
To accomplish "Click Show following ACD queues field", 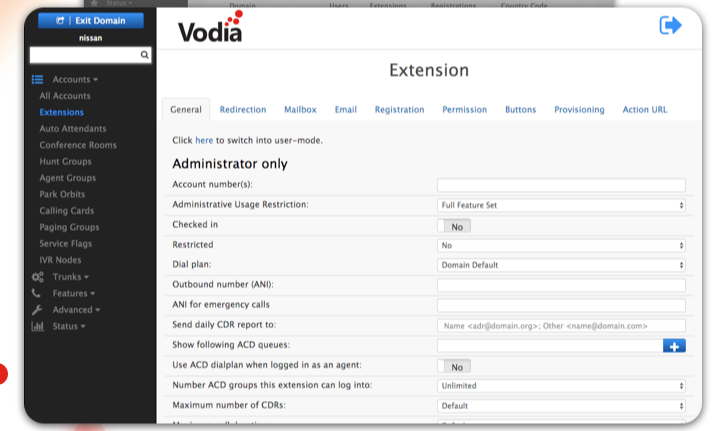I will pyautogui.click(x=550, y=346).
